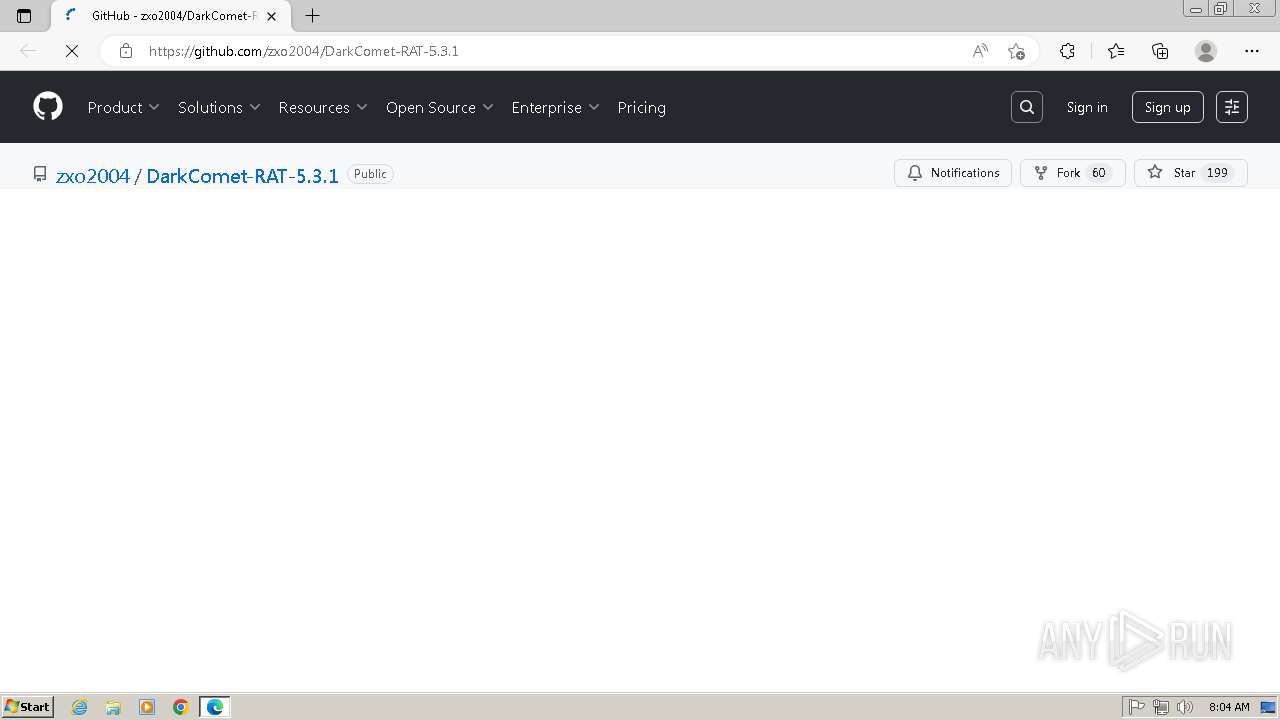Open the Settings and more ellipsis menu

[x=1252, y=51]
